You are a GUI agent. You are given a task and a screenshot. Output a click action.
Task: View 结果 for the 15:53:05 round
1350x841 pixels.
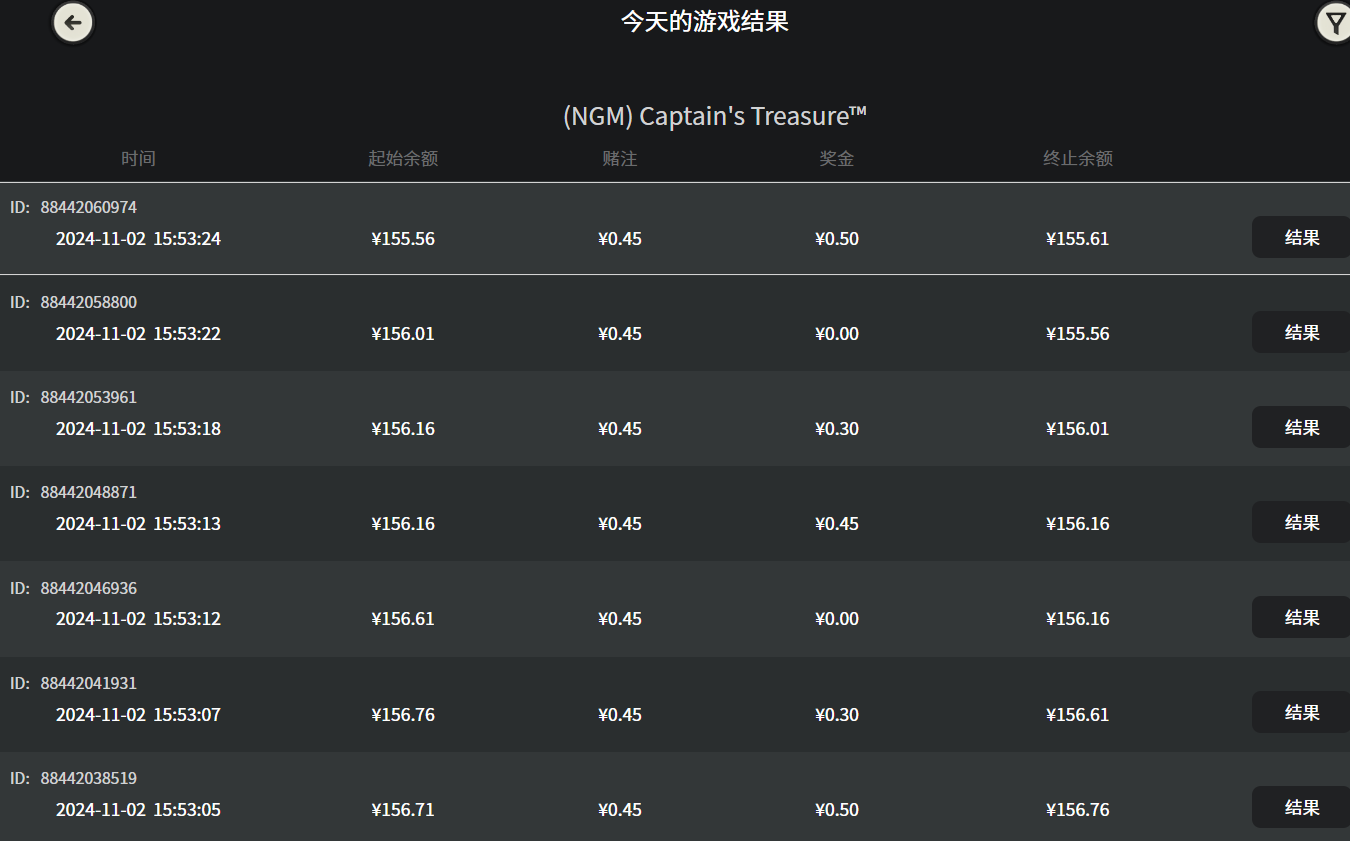[1301, 808]
